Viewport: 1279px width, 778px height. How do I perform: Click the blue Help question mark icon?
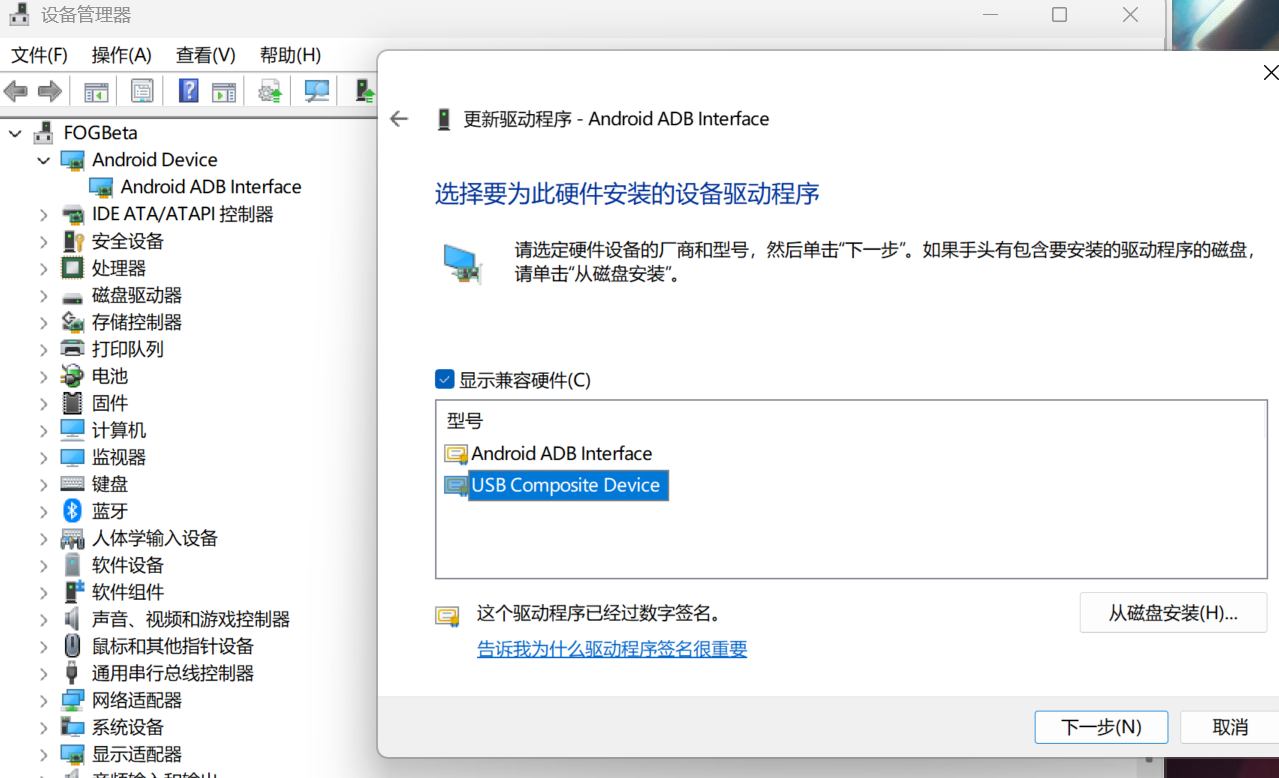(x=188, y=91)
